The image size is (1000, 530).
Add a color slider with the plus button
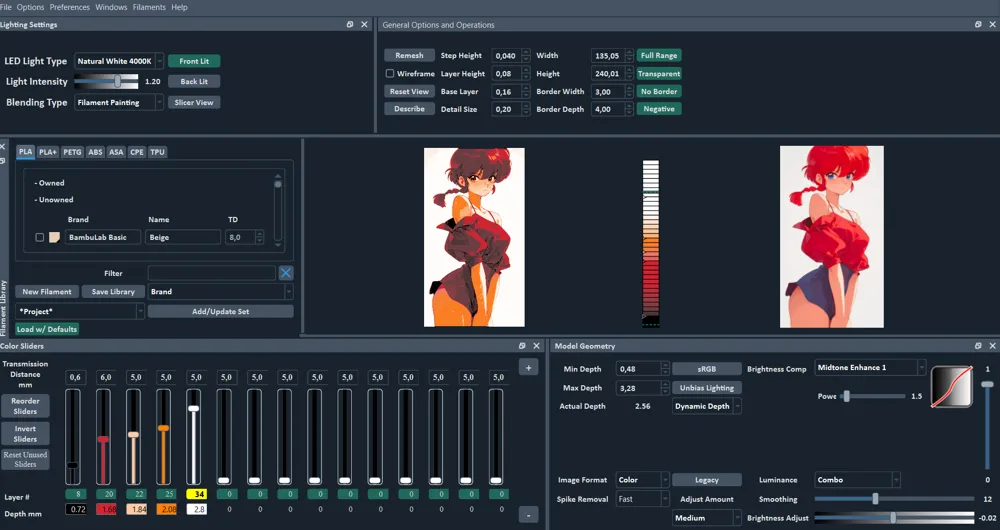click(x=528, y=367)
